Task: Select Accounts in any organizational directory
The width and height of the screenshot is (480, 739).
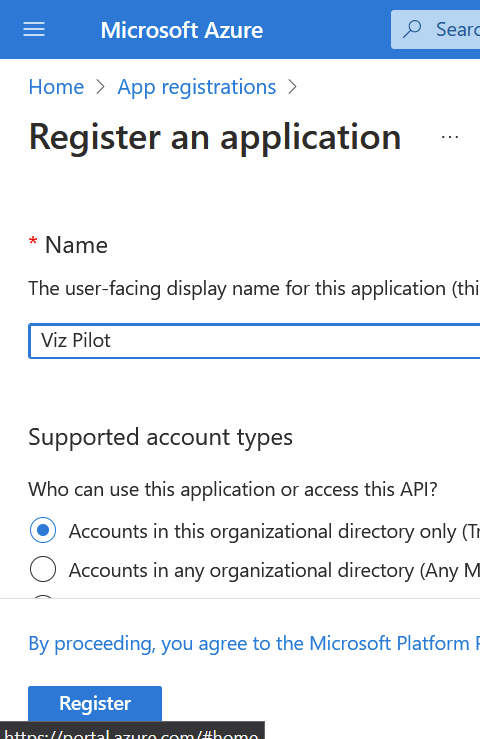Action: pyautogui.click(x=43, y=569)
